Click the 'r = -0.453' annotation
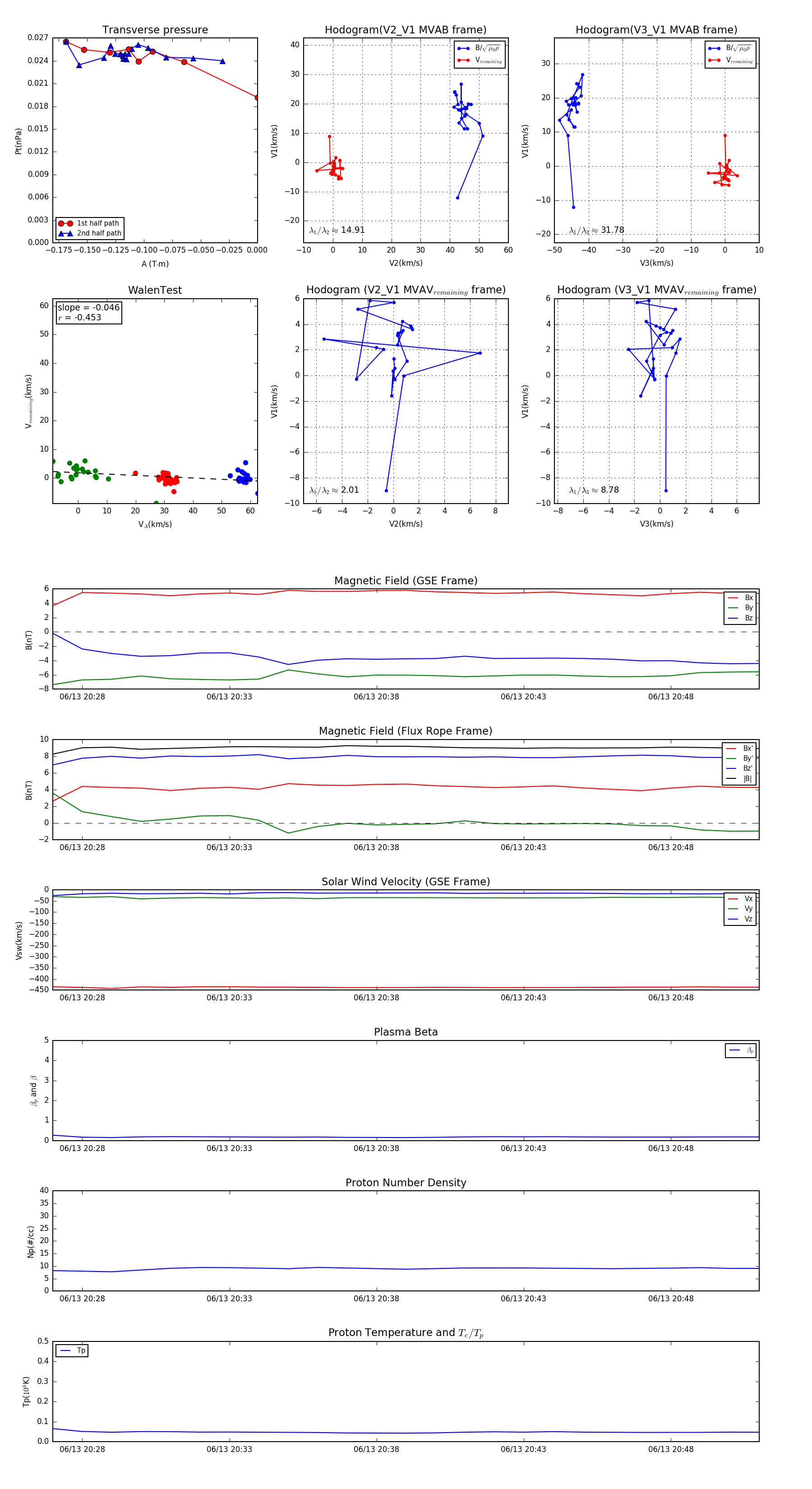Screen dimensions: 812x1489 click(80, 317)
